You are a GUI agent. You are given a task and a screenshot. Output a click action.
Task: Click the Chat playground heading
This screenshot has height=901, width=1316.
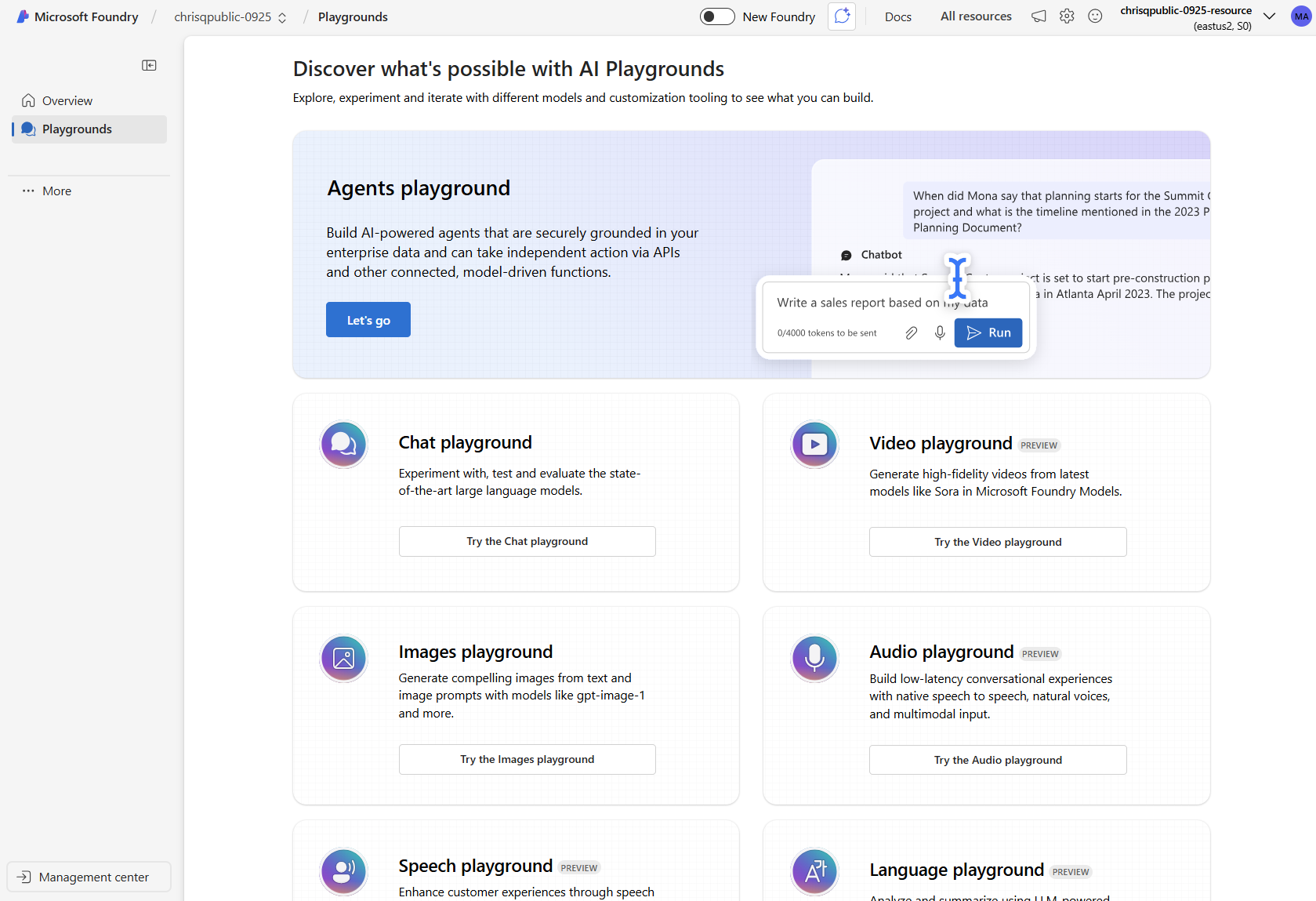pos(465,442)
